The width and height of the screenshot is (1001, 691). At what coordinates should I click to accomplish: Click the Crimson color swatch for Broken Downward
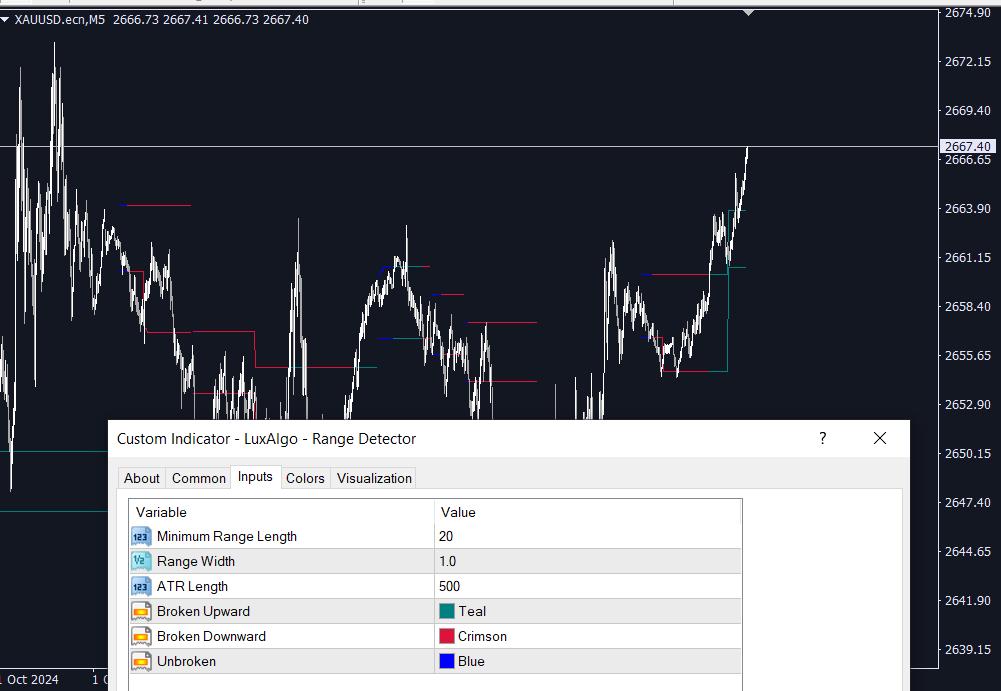click(x=447, y=636)
